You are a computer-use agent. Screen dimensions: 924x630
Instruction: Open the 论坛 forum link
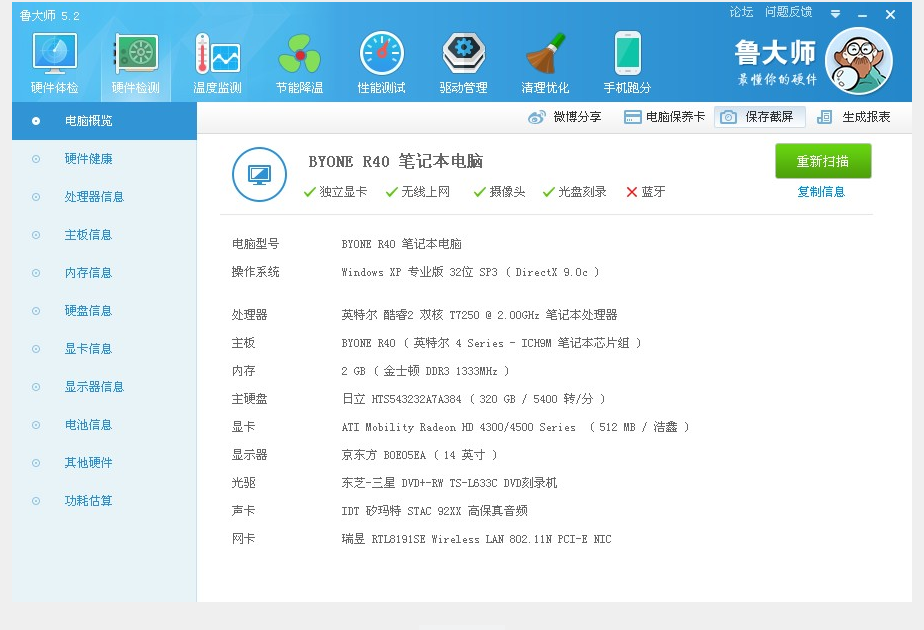(x=741, y=12)
